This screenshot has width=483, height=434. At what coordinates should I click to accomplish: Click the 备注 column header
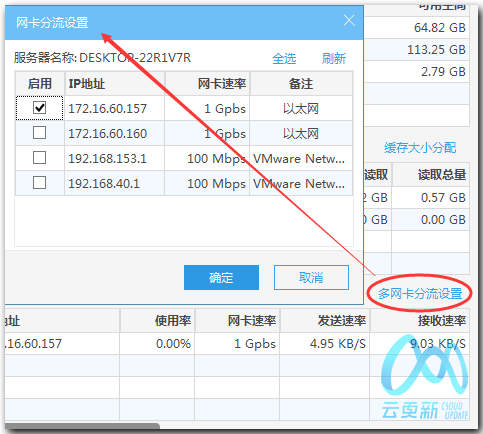pyautogui.click(x=301, y=83)
